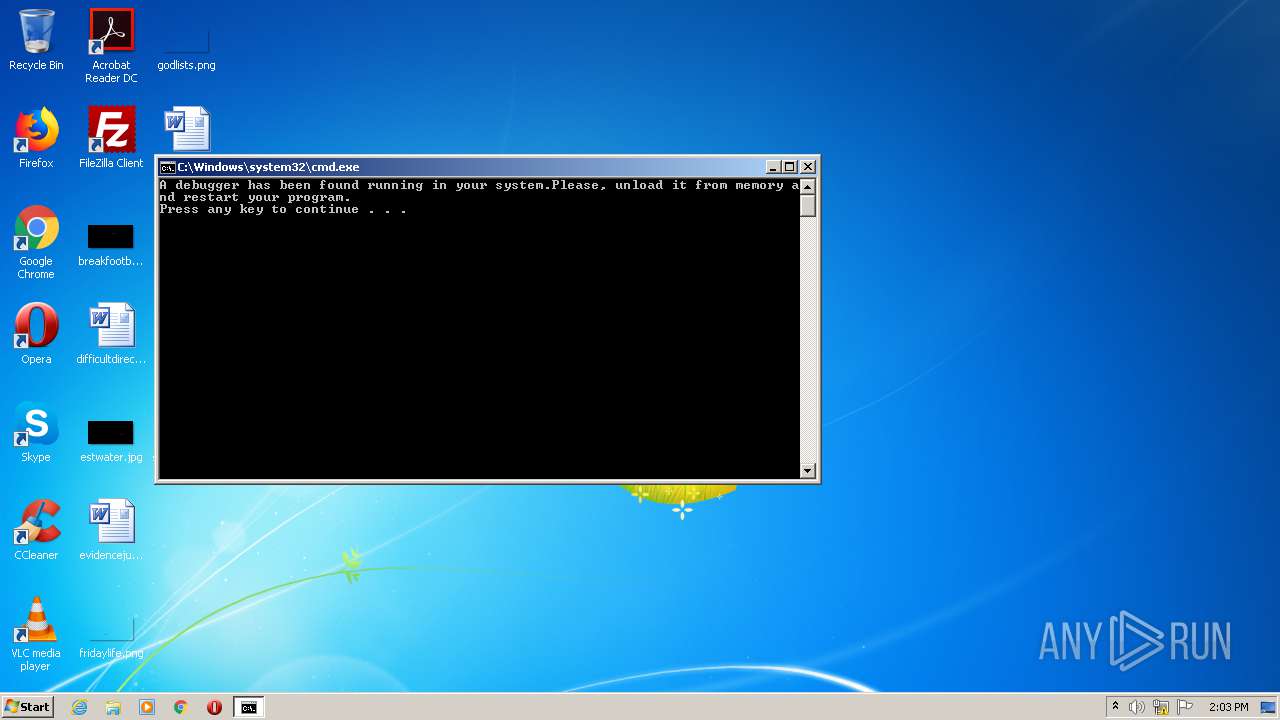Select the Word document beside FileZilla Client

tap(186, 129)
